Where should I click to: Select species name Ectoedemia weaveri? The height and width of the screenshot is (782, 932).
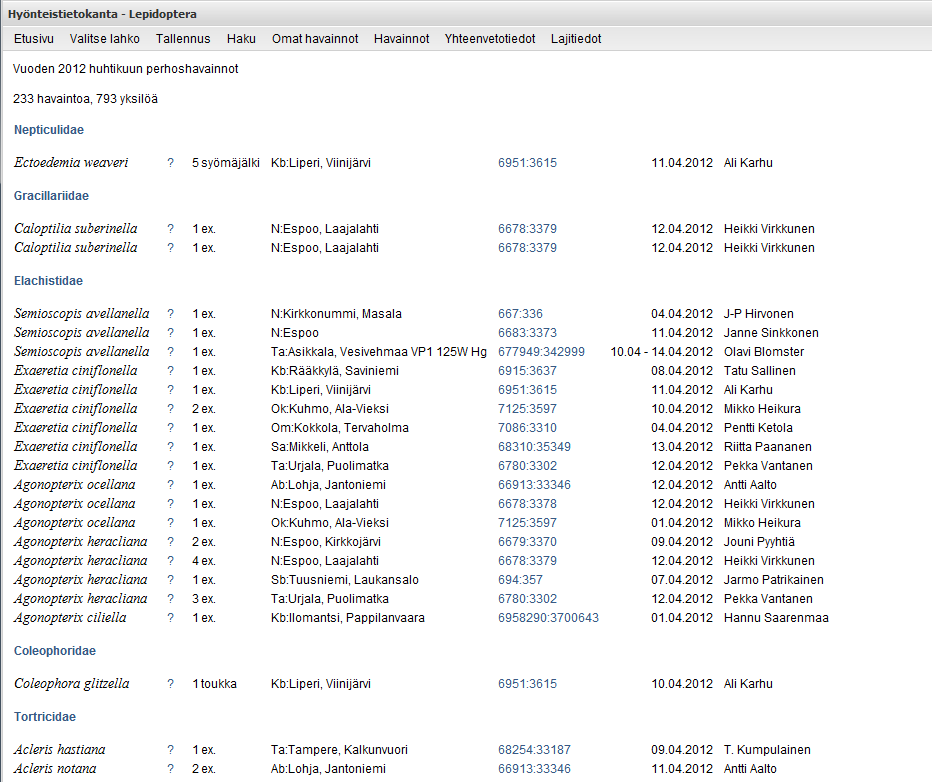71,163
